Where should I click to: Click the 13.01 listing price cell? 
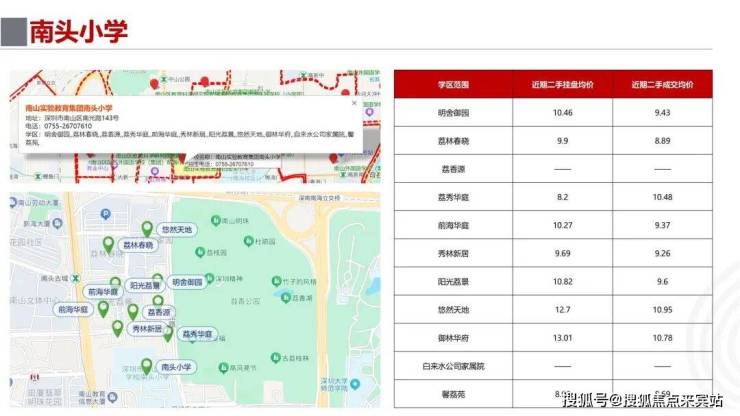(x=563, y=338)
